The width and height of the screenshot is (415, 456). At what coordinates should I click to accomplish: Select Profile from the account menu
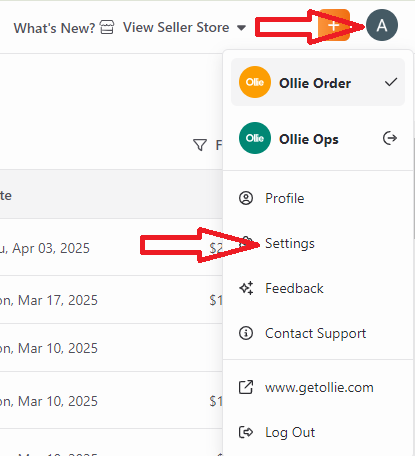[285, 198]
